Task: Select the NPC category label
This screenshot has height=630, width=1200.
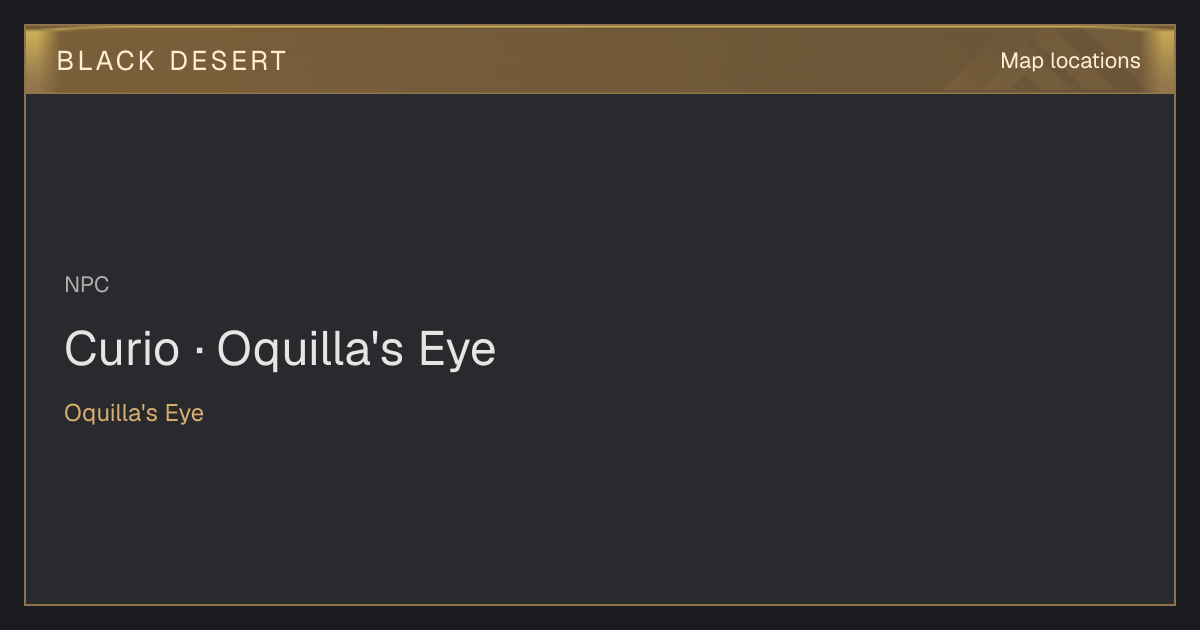Action: click(87, 285)
